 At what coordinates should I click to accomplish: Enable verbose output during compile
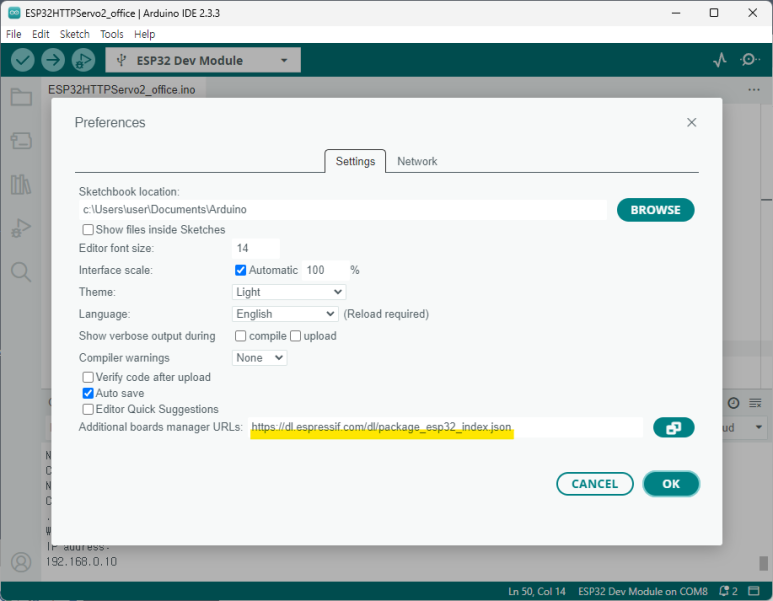(x=241, y=336)
